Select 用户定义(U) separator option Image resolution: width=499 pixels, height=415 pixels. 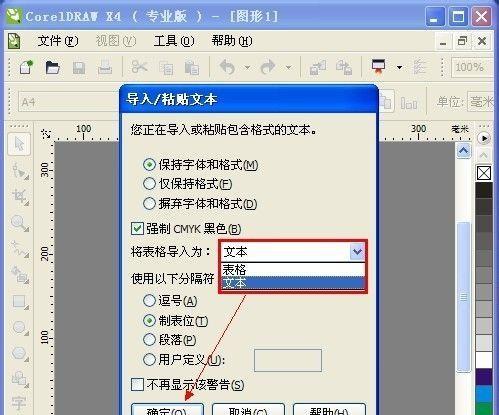[184, 359]
